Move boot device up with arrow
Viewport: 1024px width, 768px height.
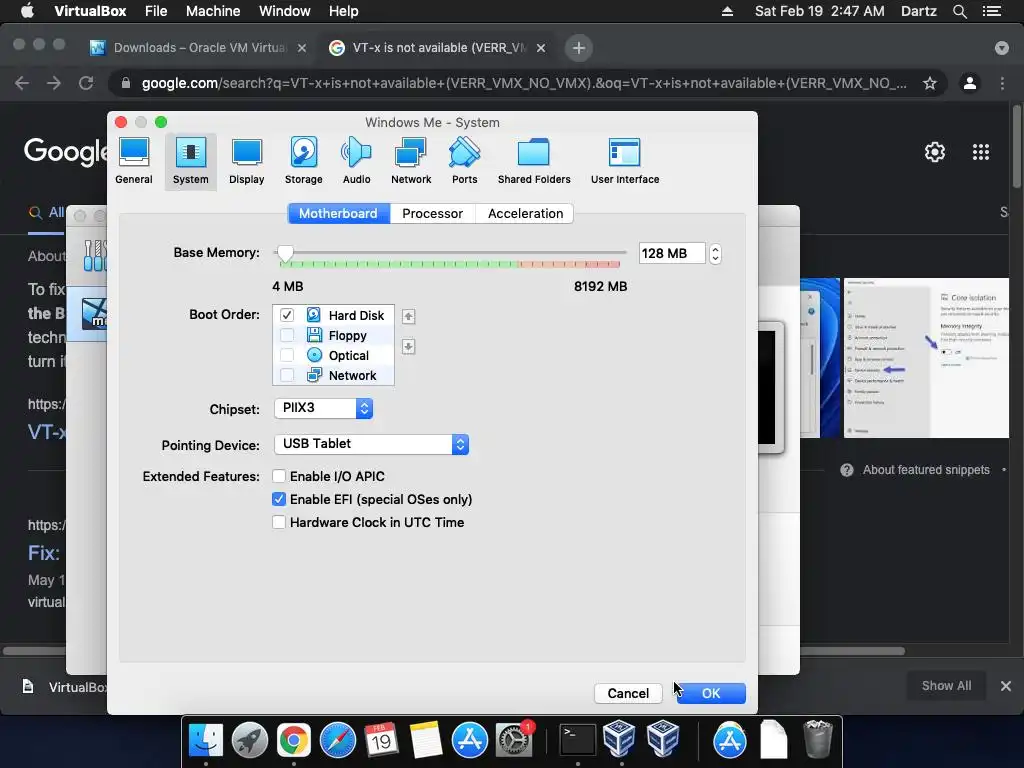pos(408,317)
